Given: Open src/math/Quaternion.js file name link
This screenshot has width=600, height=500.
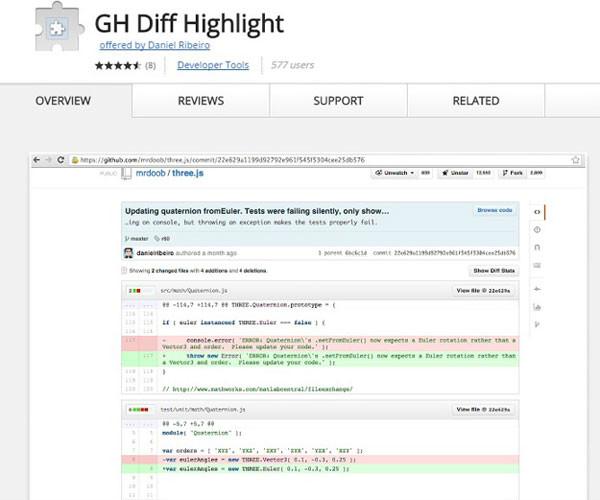Looking at the screenshot, I should coord(194,291).
